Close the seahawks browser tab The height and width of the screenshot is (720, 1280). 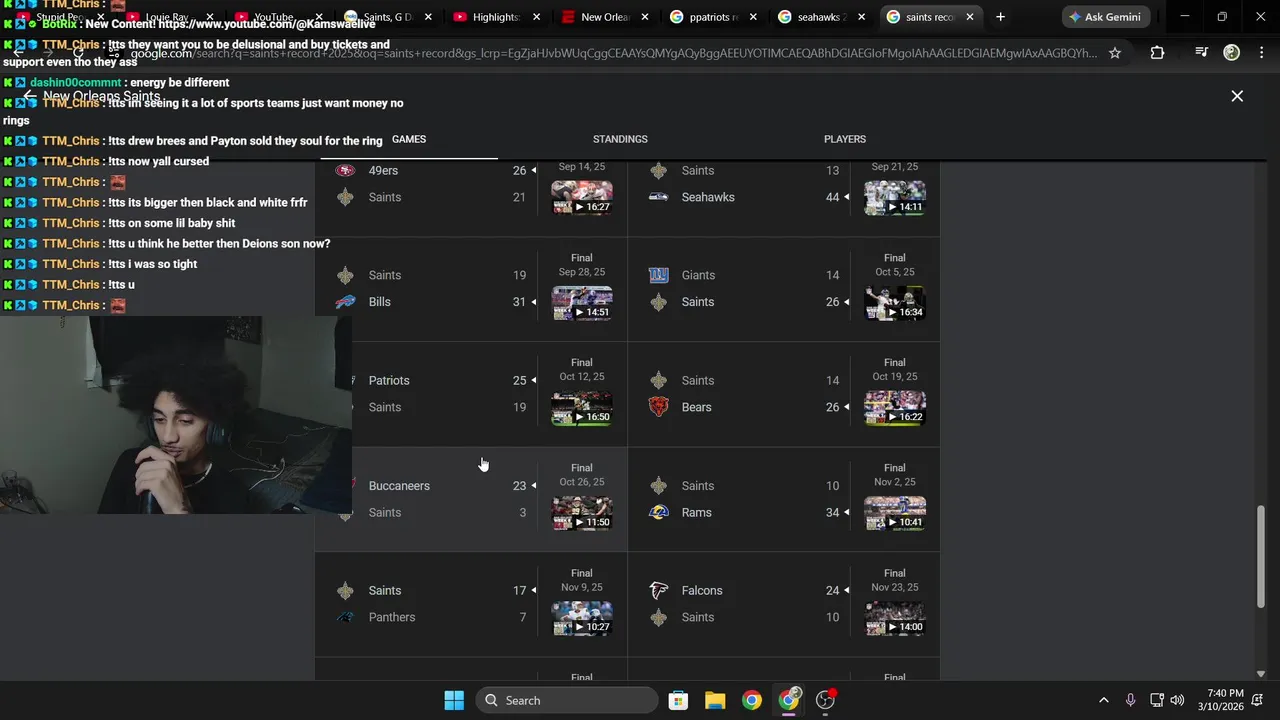[x=862, y=17]
